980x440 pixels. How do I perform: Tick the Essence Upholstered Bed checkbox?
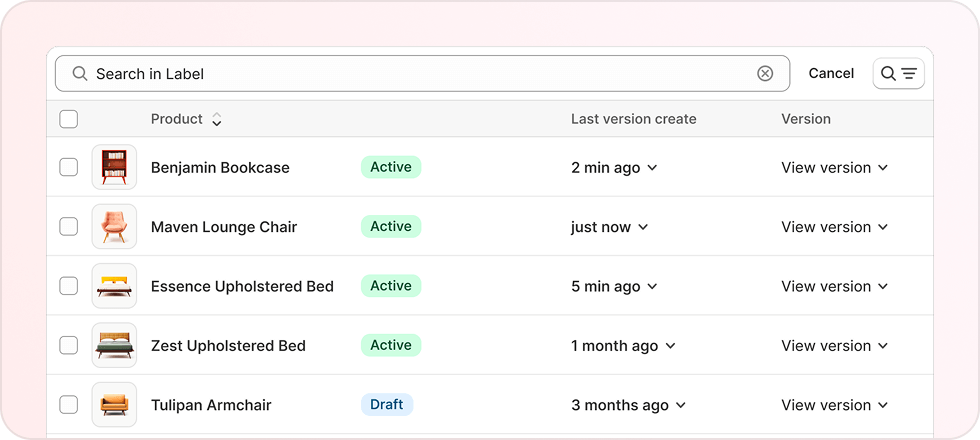[x=69, y=286]
